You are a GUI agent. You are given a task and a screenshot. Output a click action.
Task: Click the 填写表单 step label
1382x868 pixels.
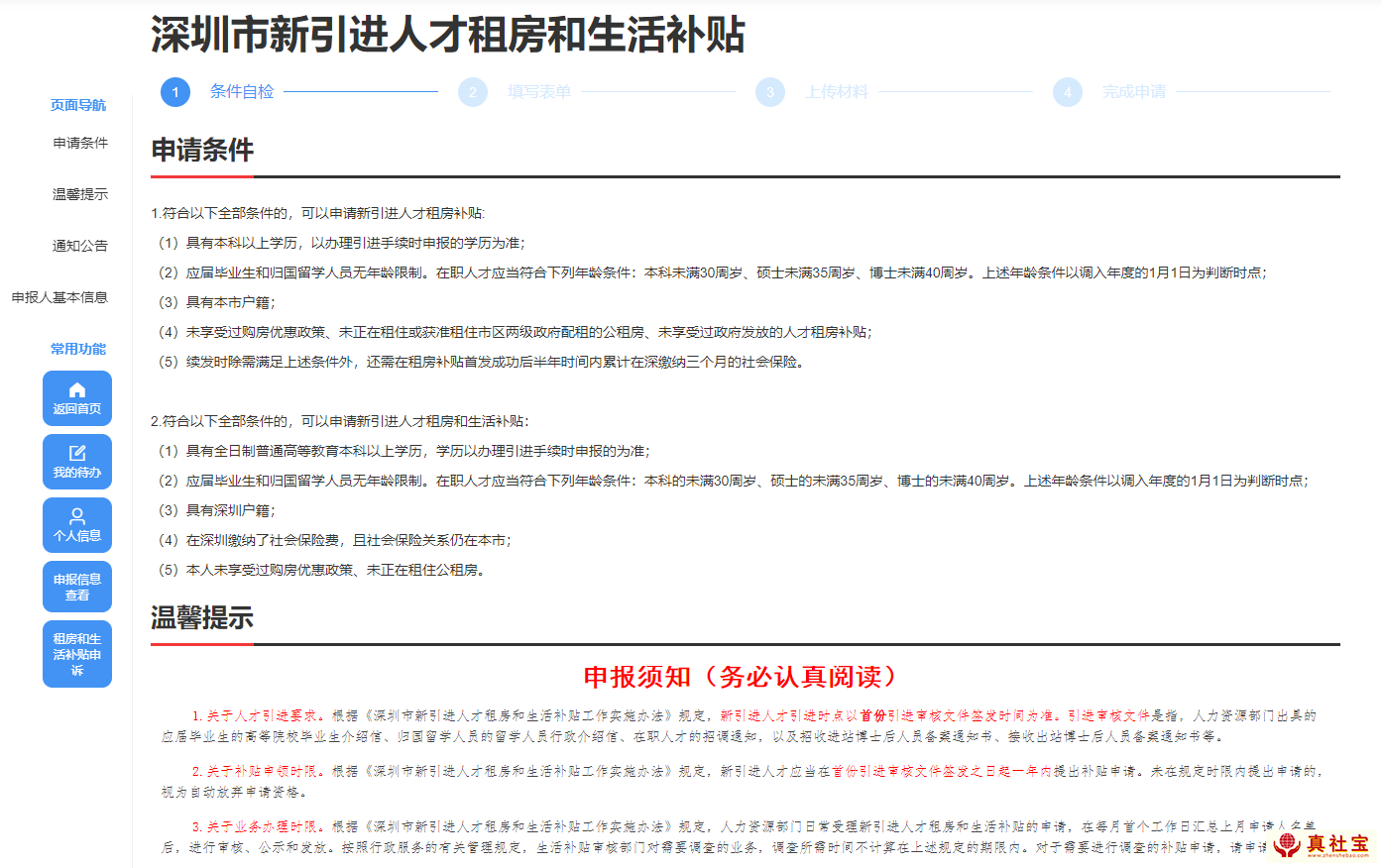coord(539,92)
